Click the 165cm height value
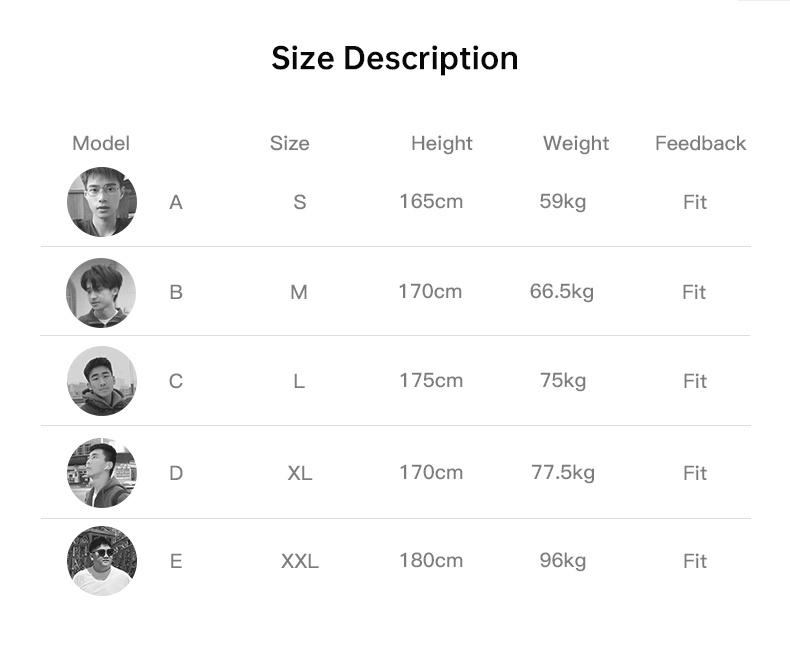The image size is (790, 659). pyautogui.click(x=431, y=201)
